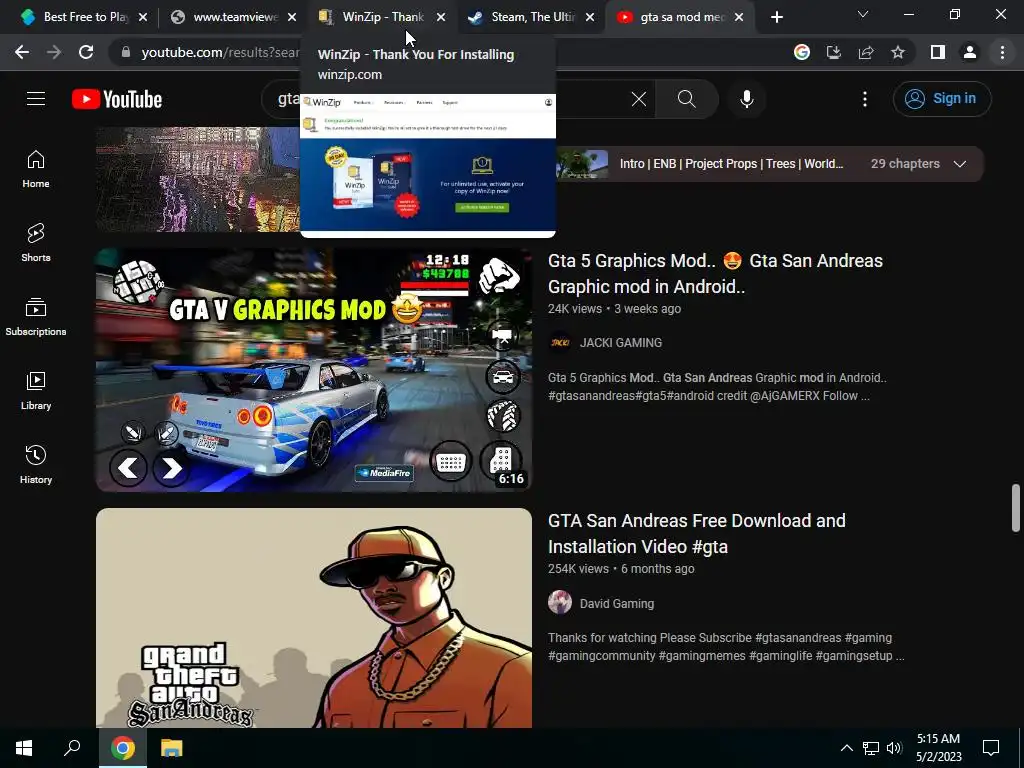Open YouTube settings three-dot menu
The image size is (1024, 768).
pos(865,99)
